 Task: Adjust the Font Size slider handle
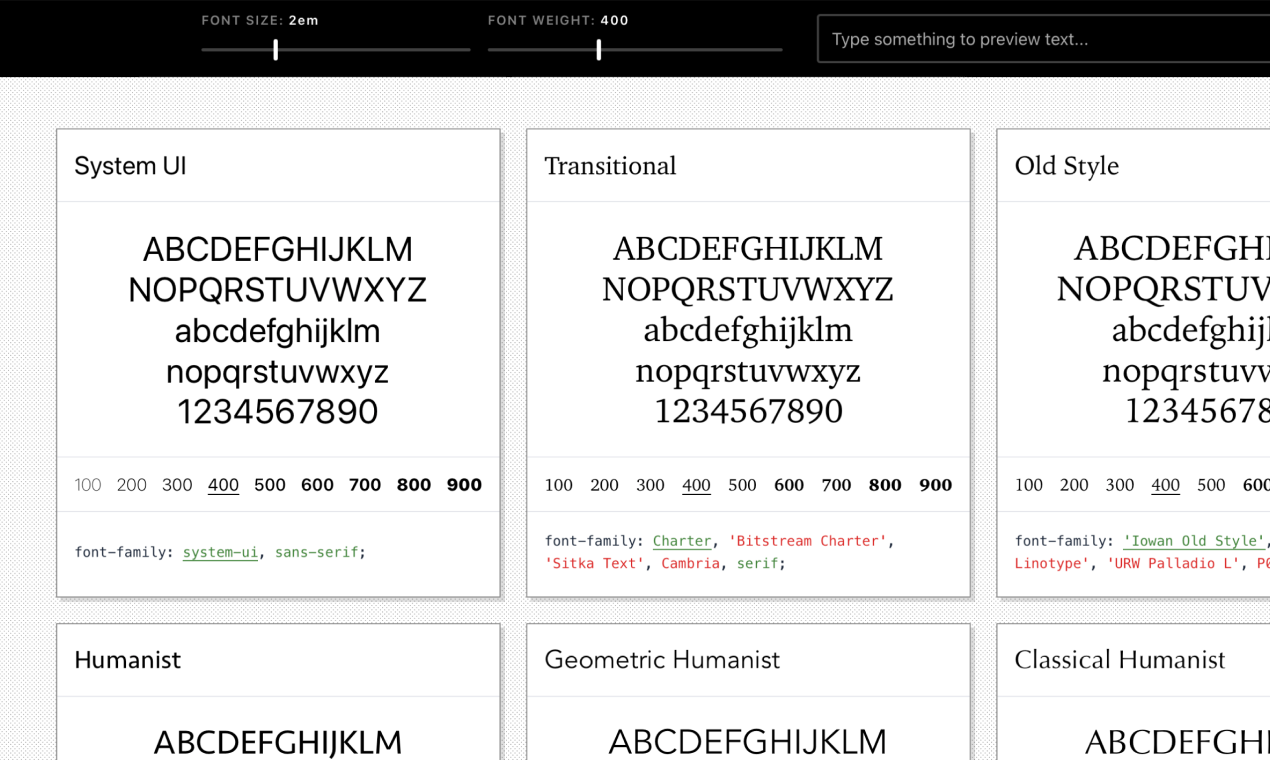(x=276, y=49)
